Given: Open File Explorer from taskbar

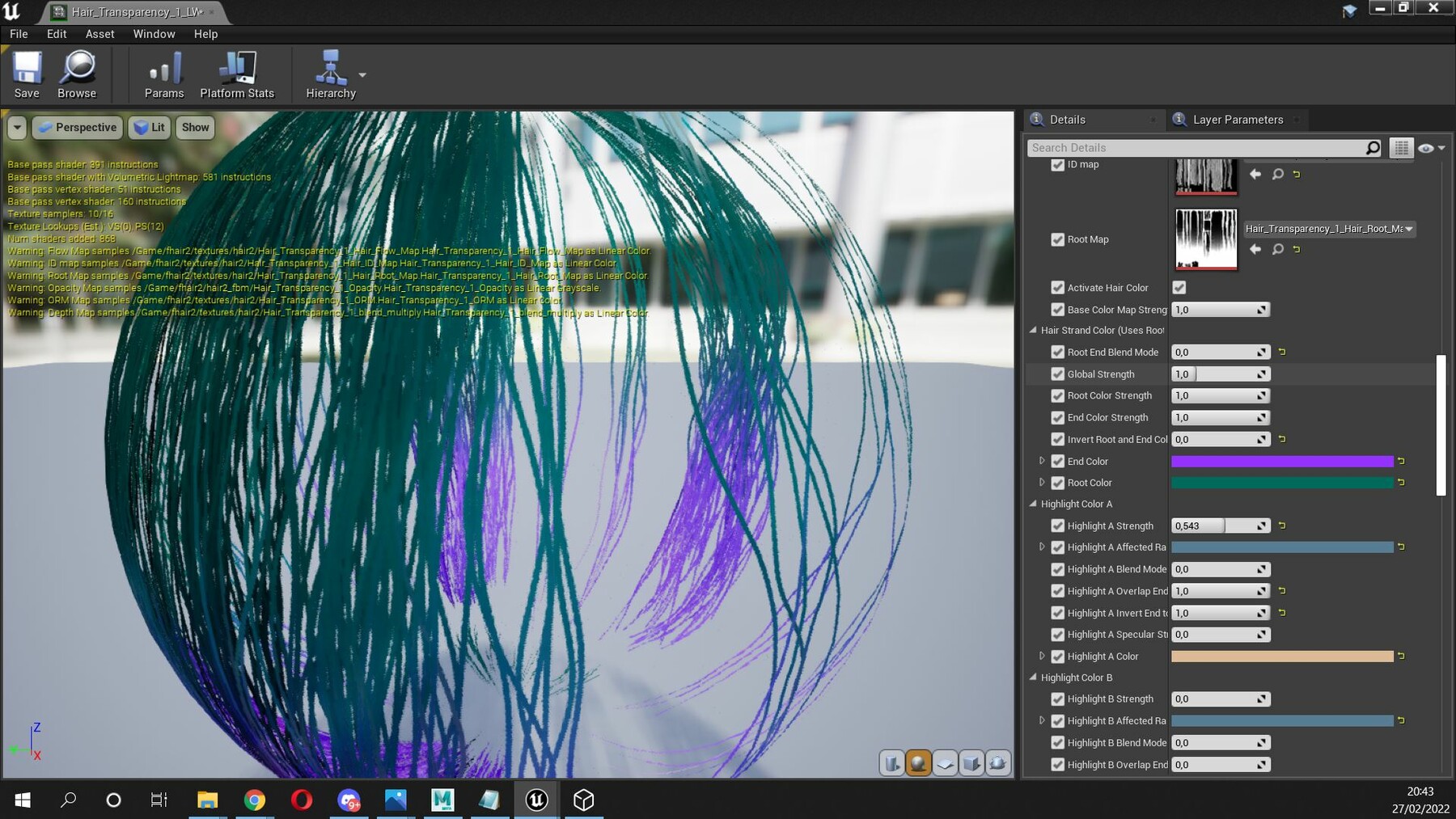Looking at the screenshot, I should (x=208, y=800).
